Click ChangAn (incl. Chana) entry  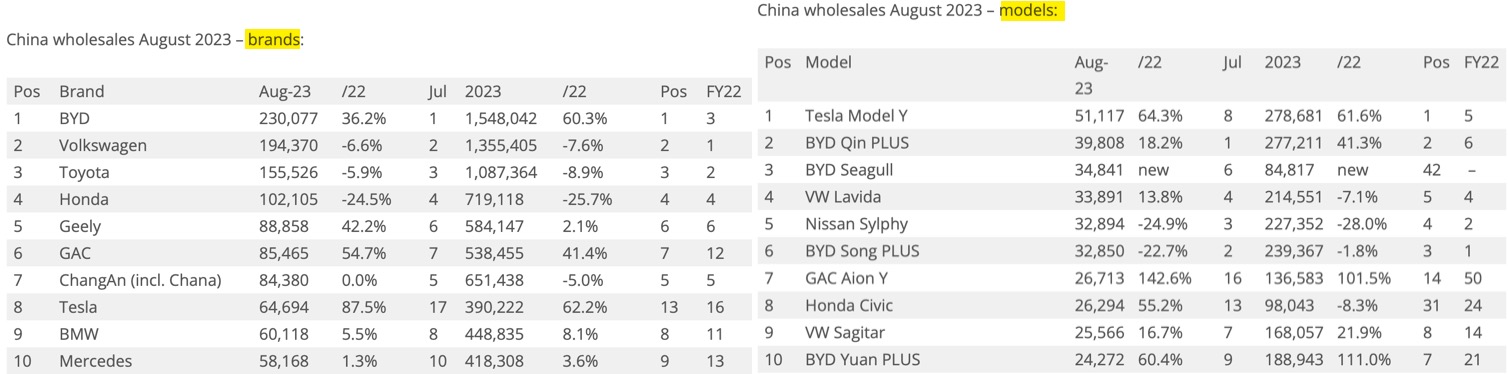pyautogui.click(x=140, y=280)
